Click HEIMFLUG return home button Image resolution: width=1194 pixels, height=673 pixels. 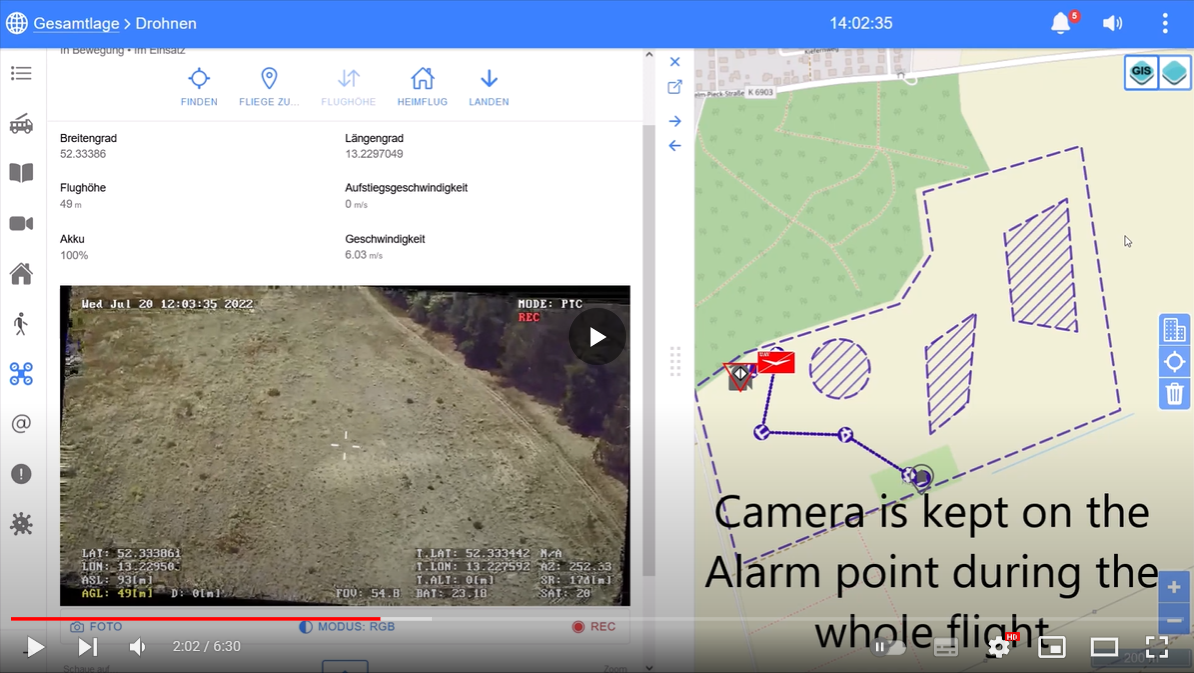coord(422,87)
